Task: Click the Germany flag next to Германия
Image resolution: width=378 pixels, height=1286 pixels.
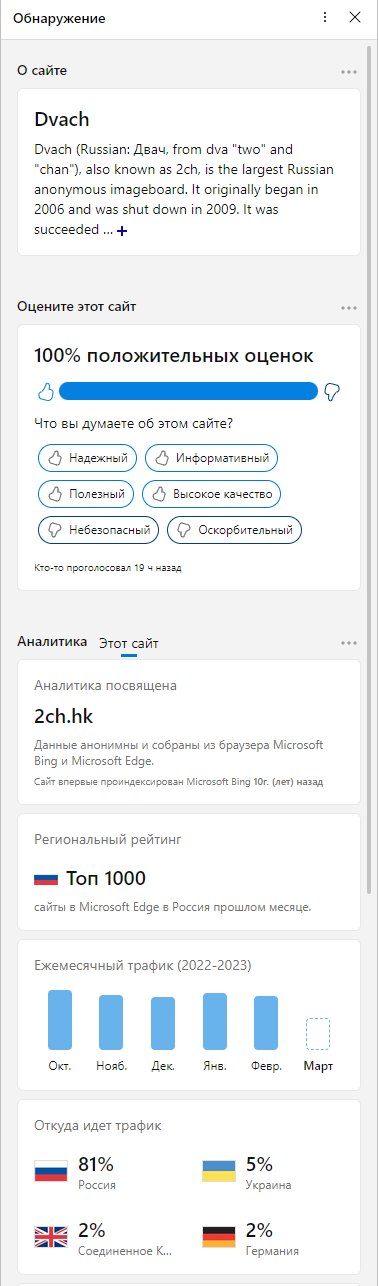Action: click(x=218, y=1238)
